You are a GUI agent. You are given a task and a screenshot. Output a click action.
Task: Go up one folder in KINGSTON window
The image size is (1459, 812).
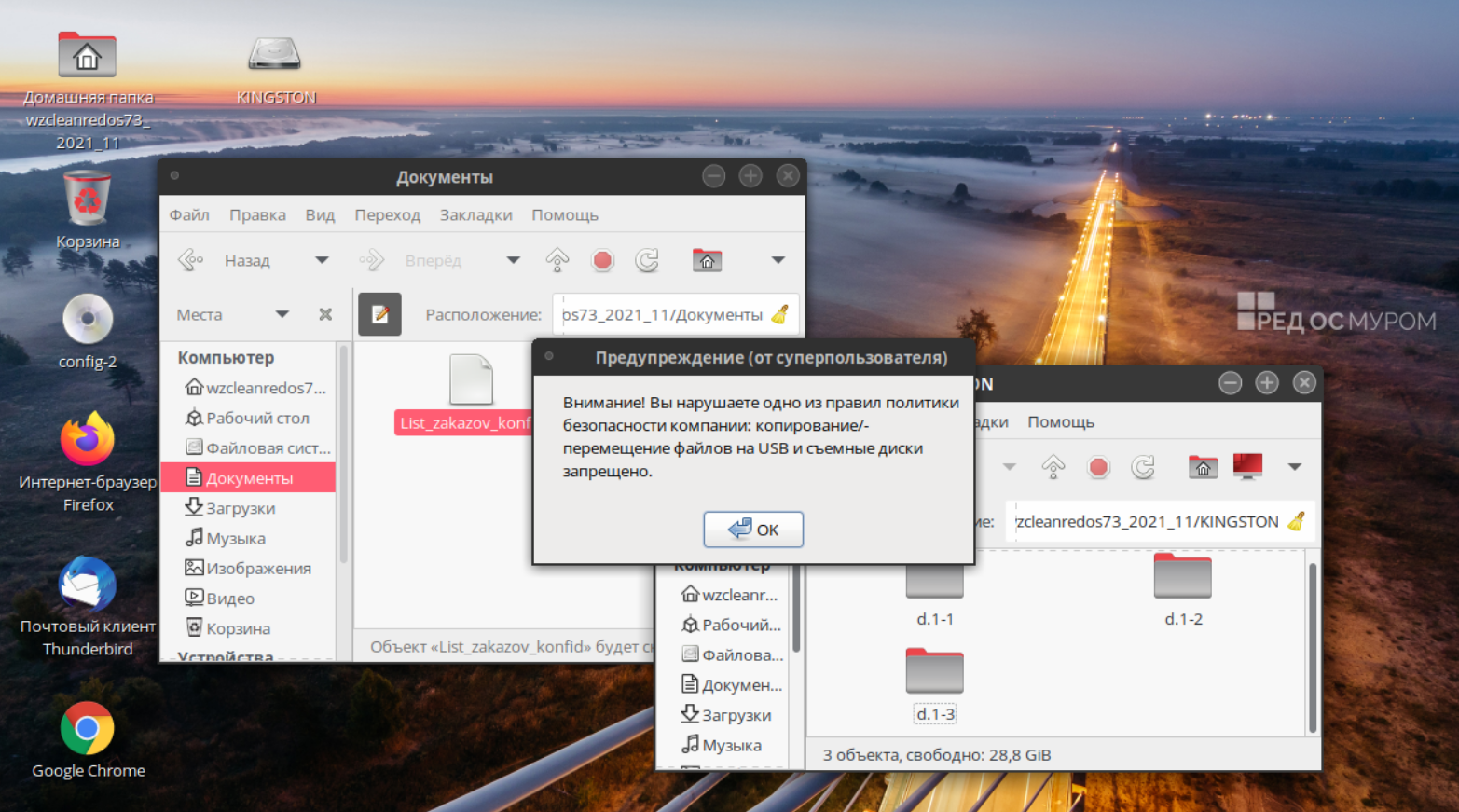tap(1053, 466)
